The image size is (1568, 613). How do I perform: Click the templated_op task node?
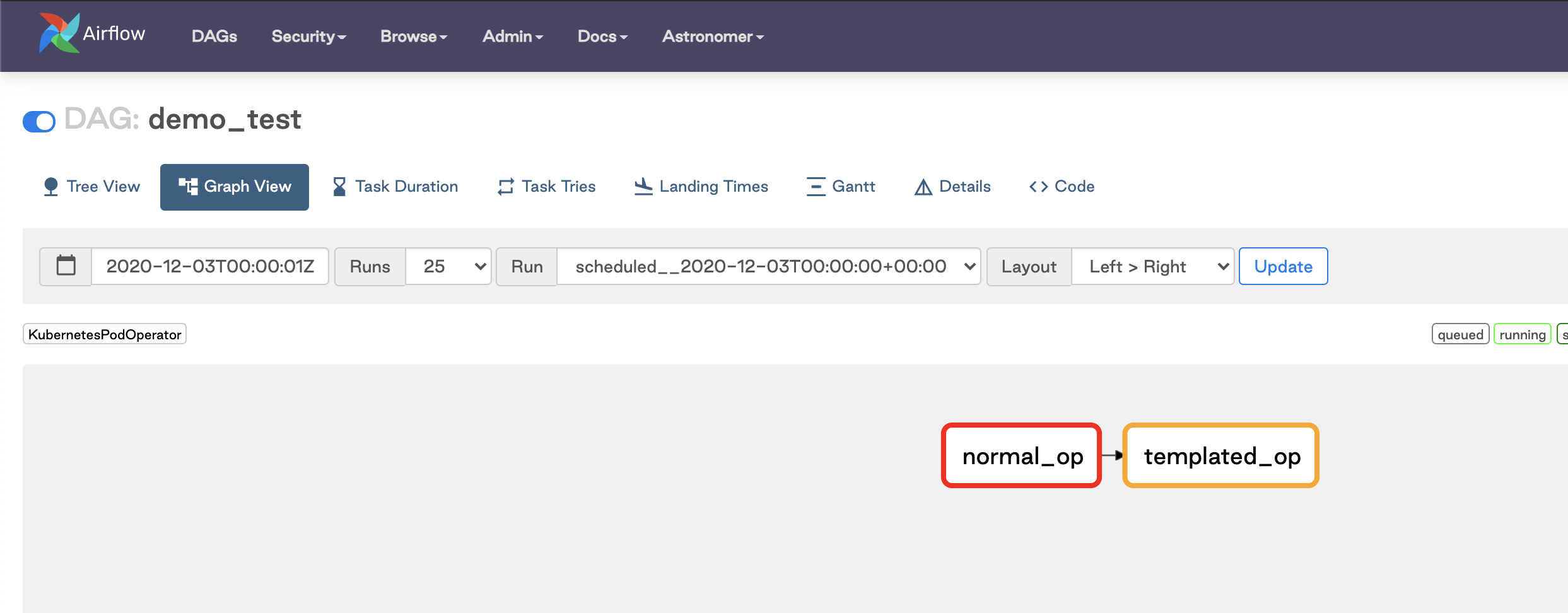(x=1221, y=455)
